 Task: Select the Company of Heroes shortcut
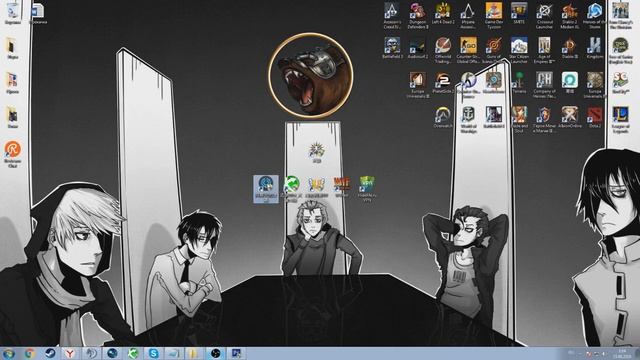click(x=544, y=85)
